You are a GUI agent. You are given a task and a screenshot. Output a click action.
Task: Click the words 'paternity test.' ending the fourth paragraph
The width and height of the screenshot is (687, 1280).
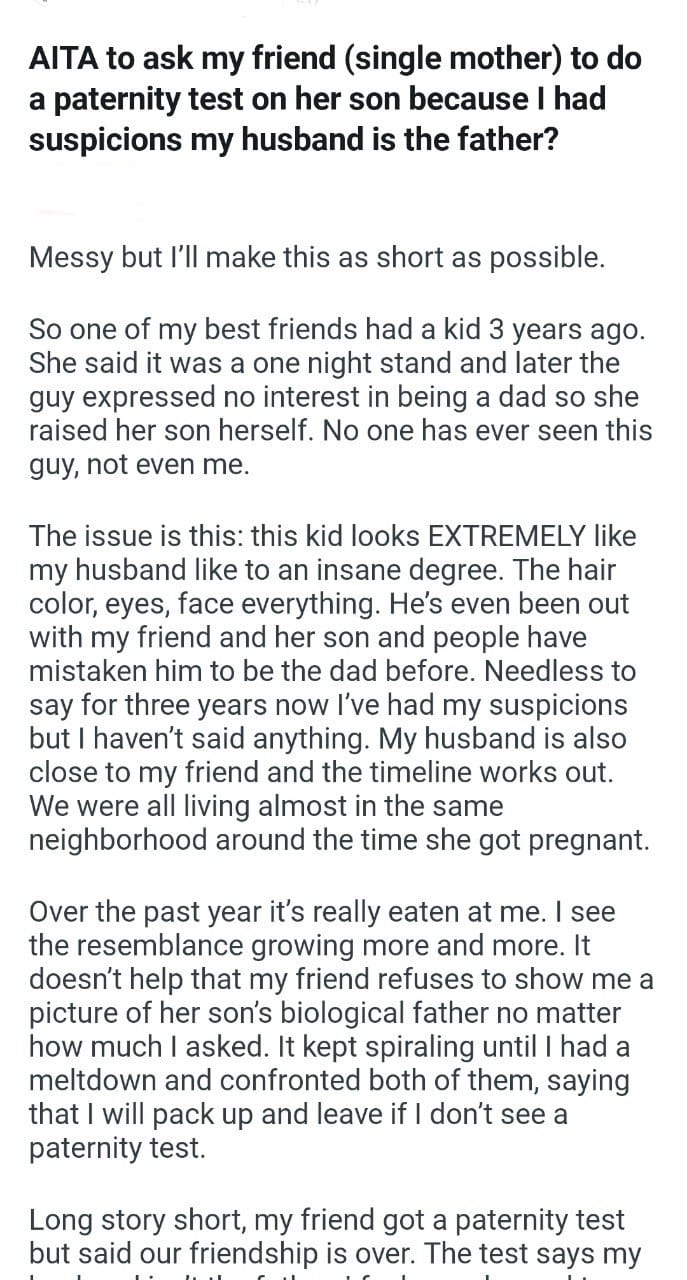coord(117,1149)
